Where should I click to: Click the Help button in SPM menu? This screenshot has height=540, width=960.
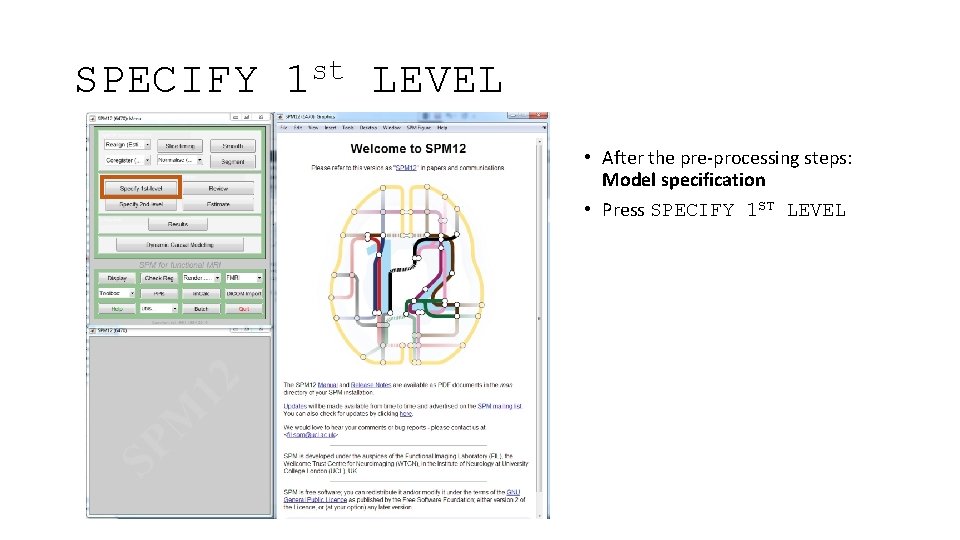117,309
